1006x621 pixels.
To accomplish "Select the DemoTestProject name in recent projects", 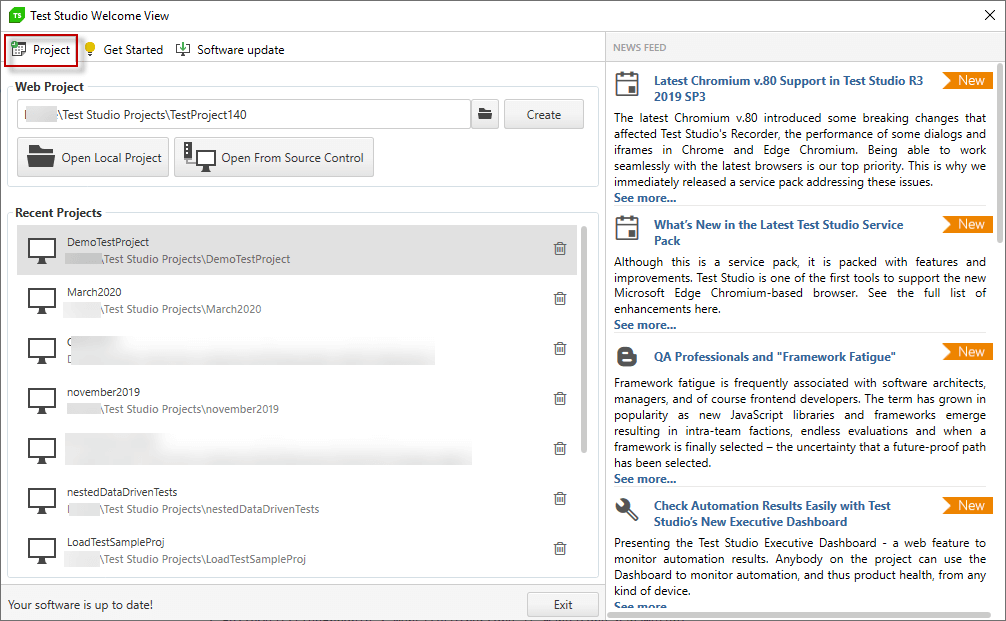I will click(x=108, y=242).
